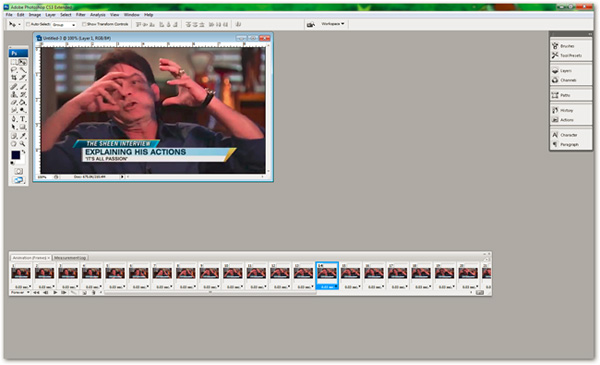Screen dimensions: 600x365
Task: Enable the Auto-Select checkbox
Action: (28, 24)
